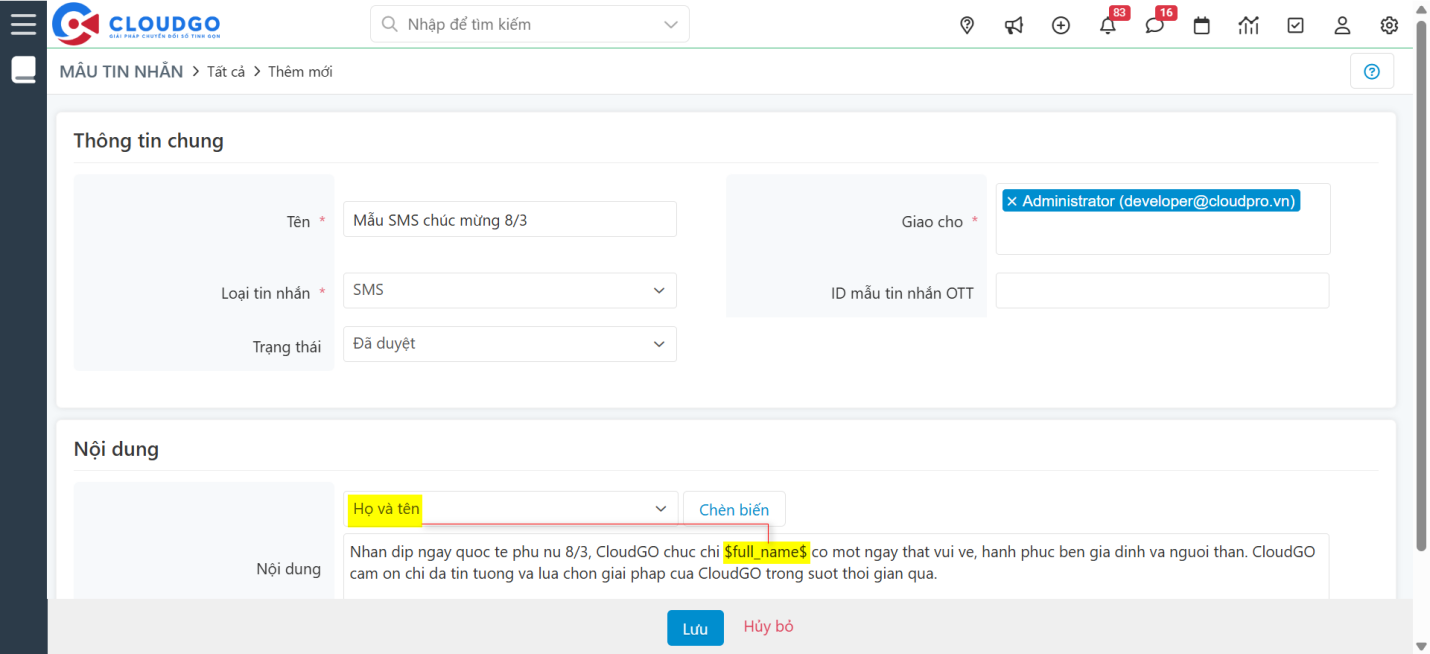This screenshot has width=1430, height=654.
Task: Open notifications via the bell icon
Action: [x=1107, y=26]
